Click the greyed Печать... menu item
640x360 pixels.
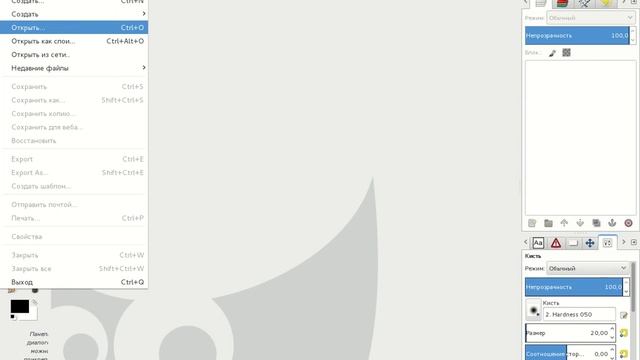[x=74, y=218]
